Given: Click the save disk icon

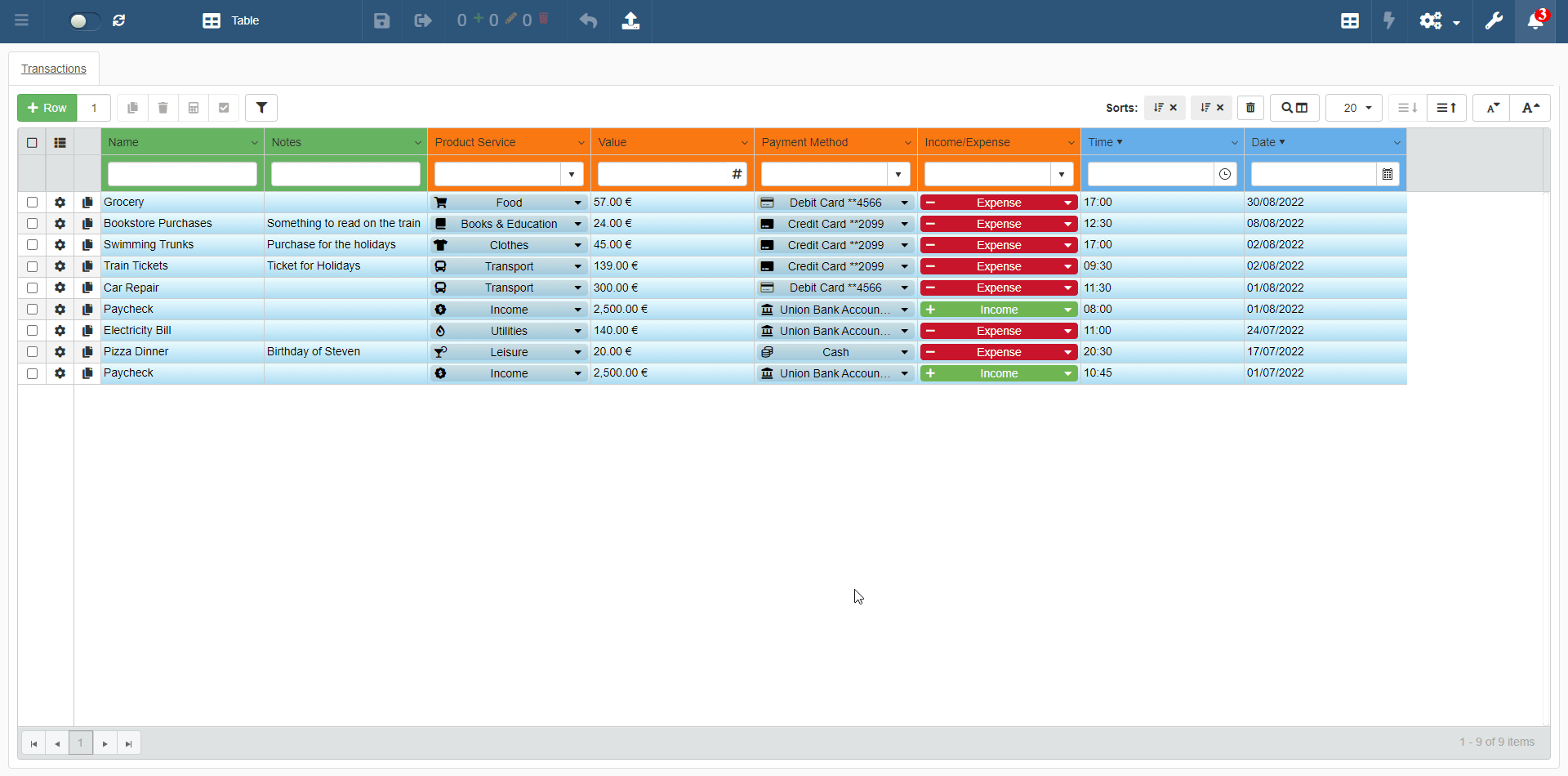Looking at the screenshot, I should (x=381, y=21).
